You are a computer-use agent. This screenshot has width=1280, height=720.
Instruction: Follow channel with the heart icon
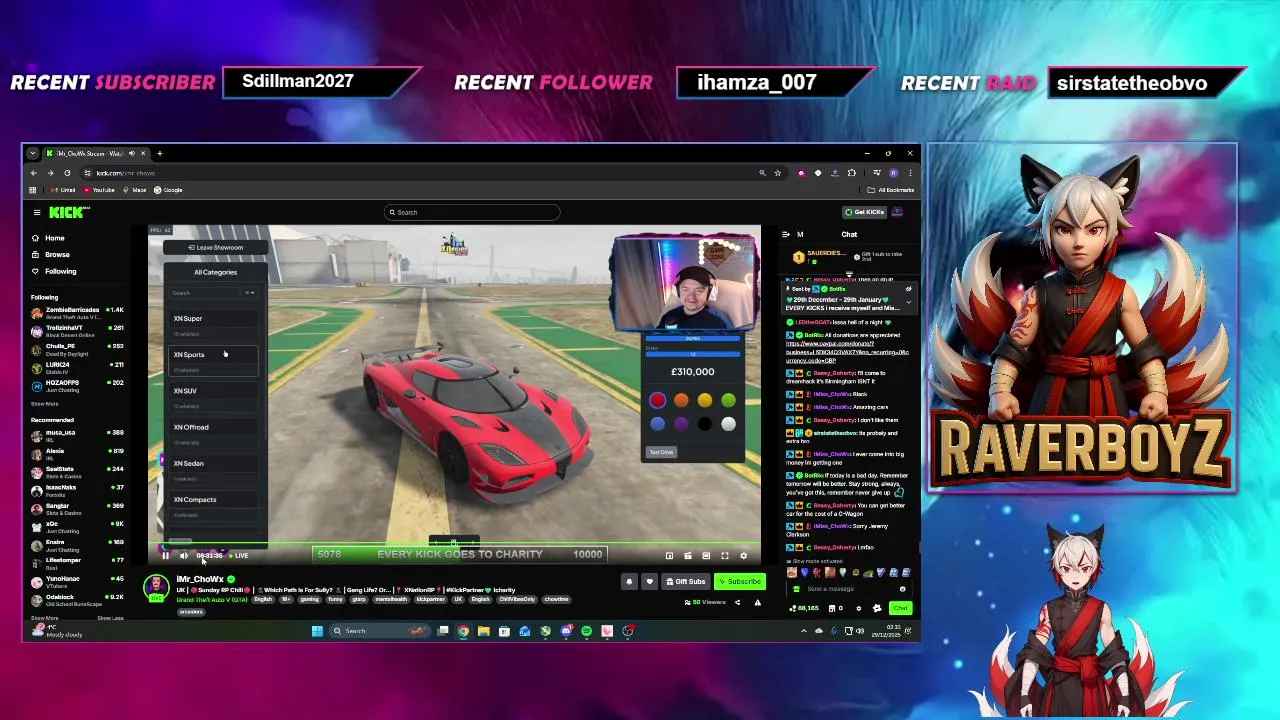(649, 582)
